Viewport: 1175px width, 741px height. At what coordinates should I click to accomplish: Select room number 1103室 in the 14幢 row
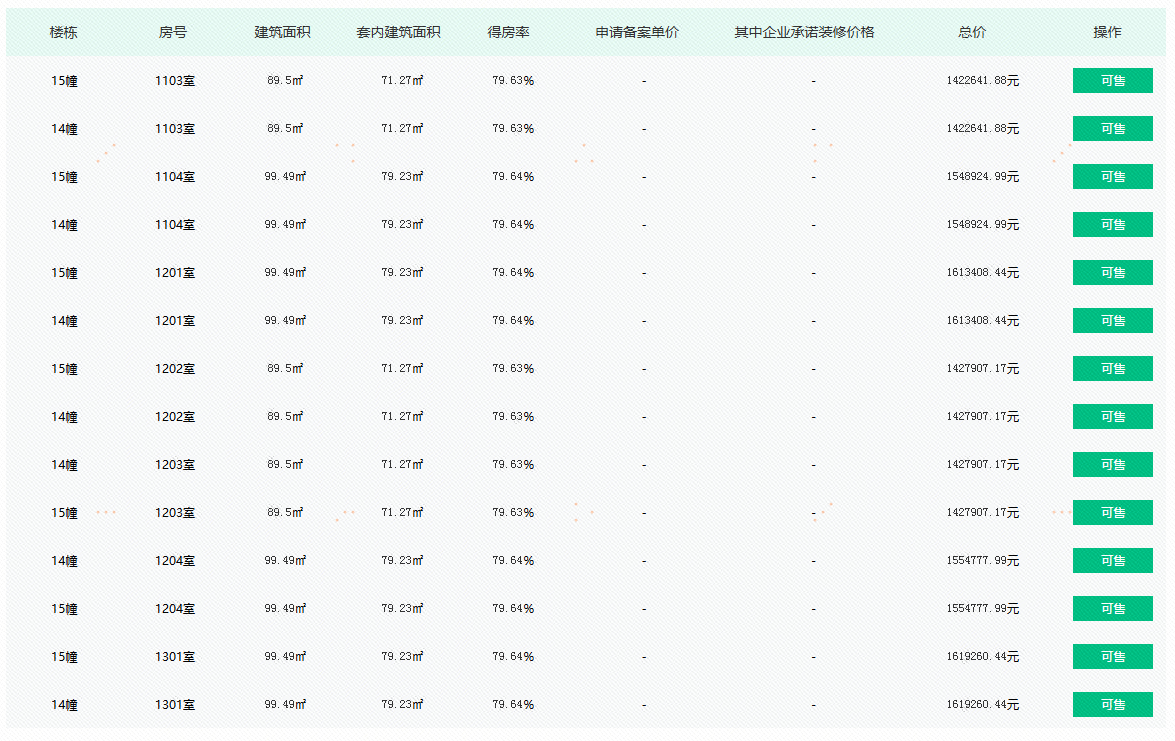175,129
